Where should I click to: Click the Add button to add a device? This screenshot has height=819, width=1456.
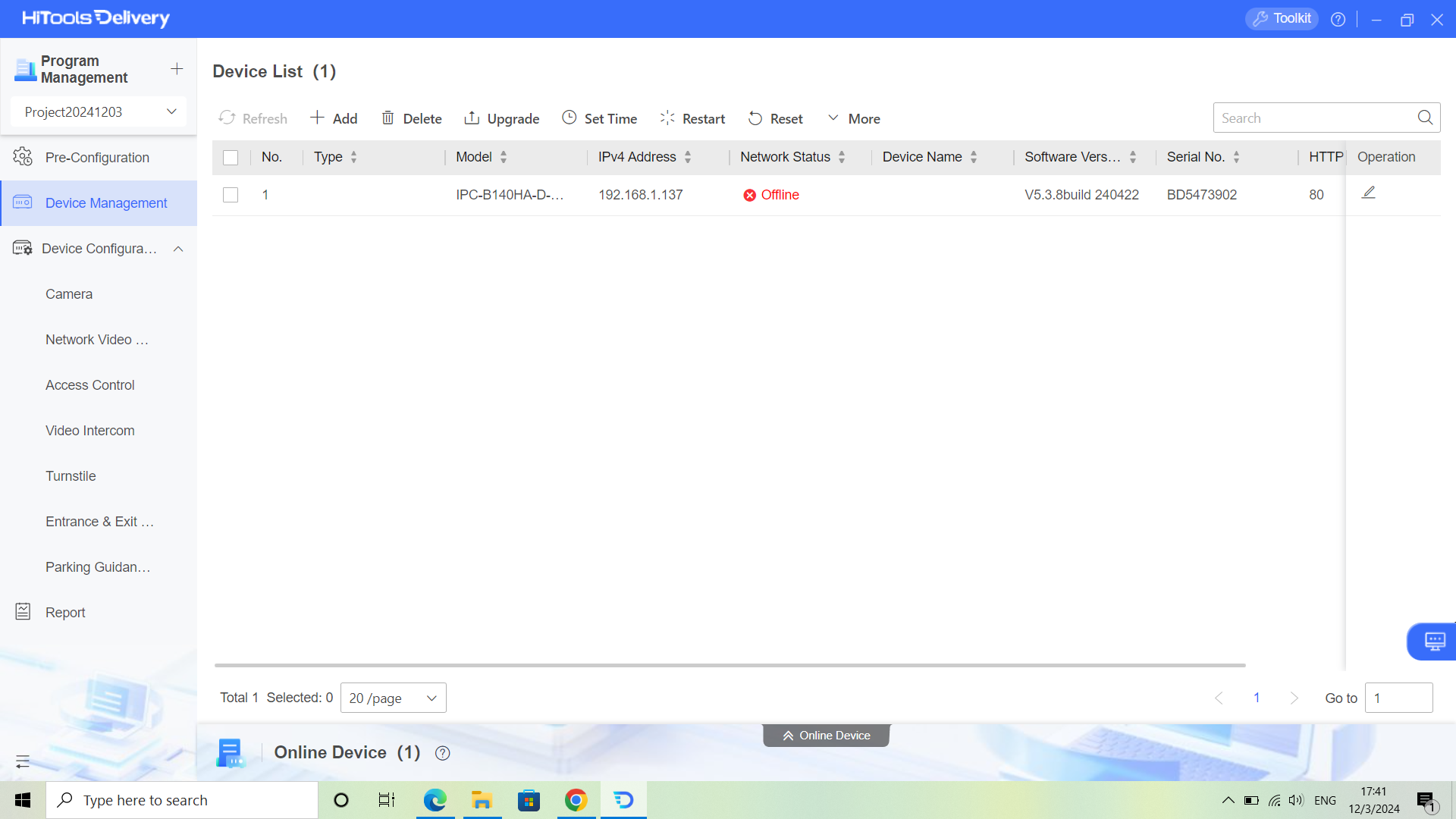(x=334, y=118)
